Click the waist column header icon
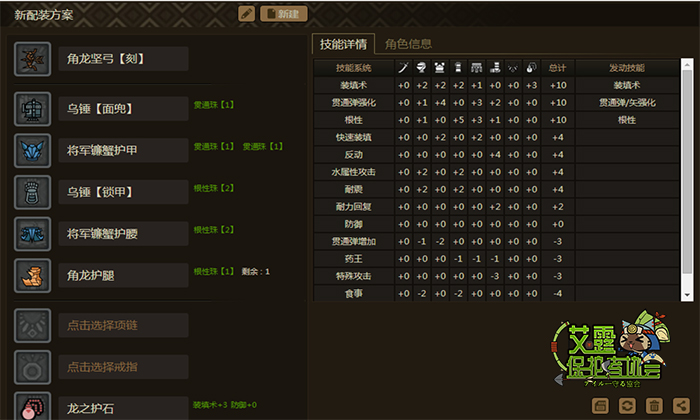The width and height of the screenshot is (700, 420). (x=476, y=68)
